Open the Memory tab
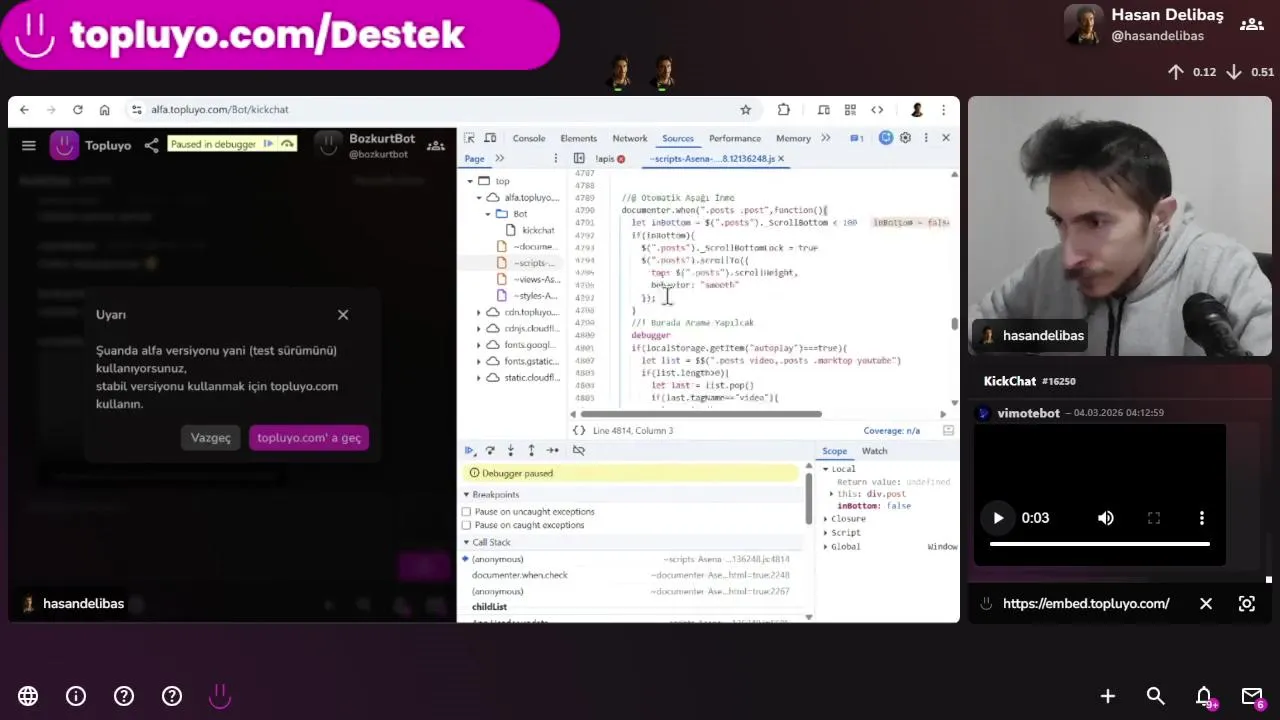The image size is (1280, 720). pyautogui.click(x=793, y=138)
